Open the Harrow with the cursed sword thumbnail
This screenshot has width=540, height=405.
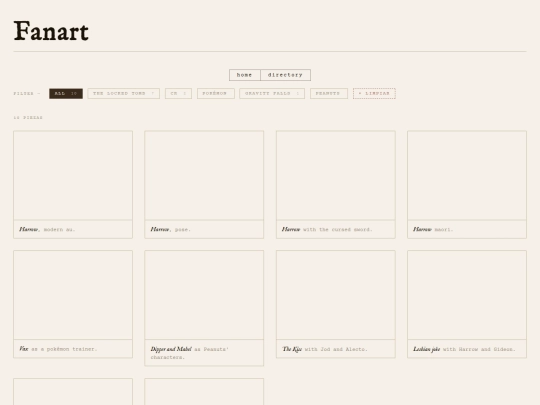click(336, 175)
